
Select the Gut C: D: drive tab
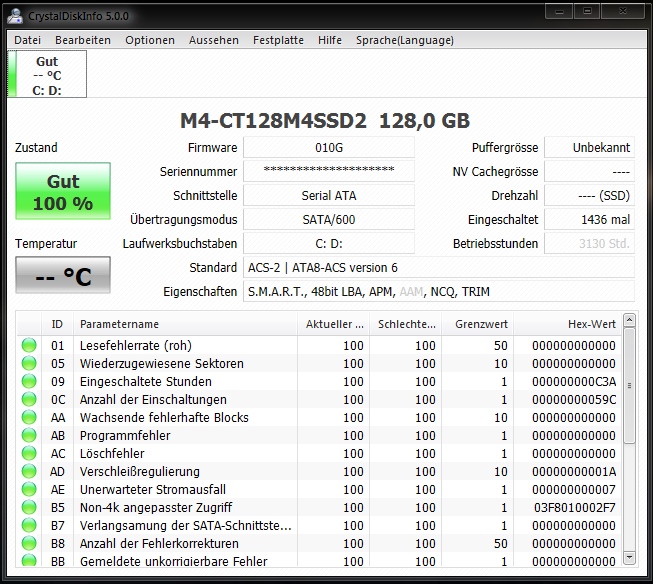point(47,74)
